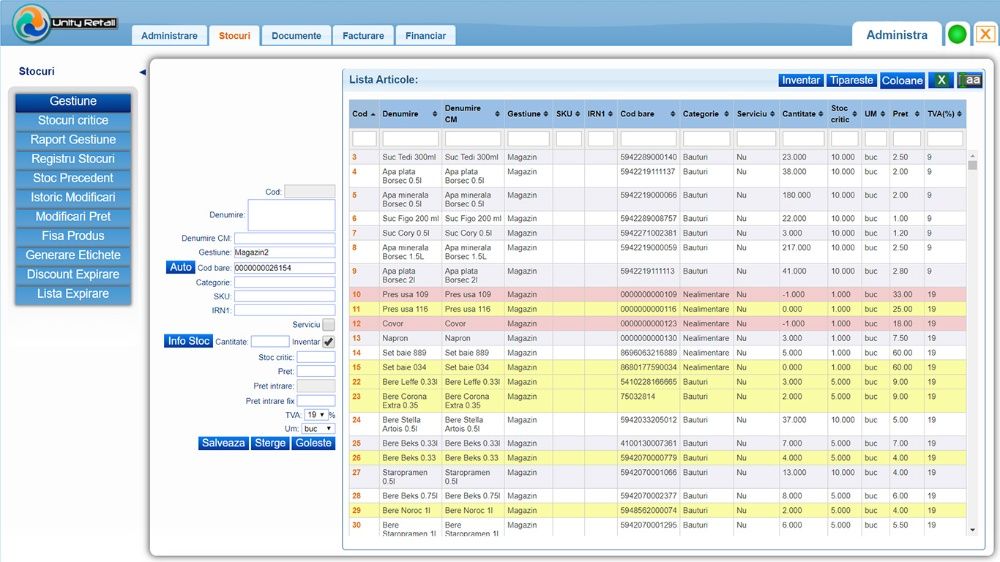Collapse the Stocuri sidebar arrow
This screenshot has width=1000, height=562.
(x=142, y=72)
